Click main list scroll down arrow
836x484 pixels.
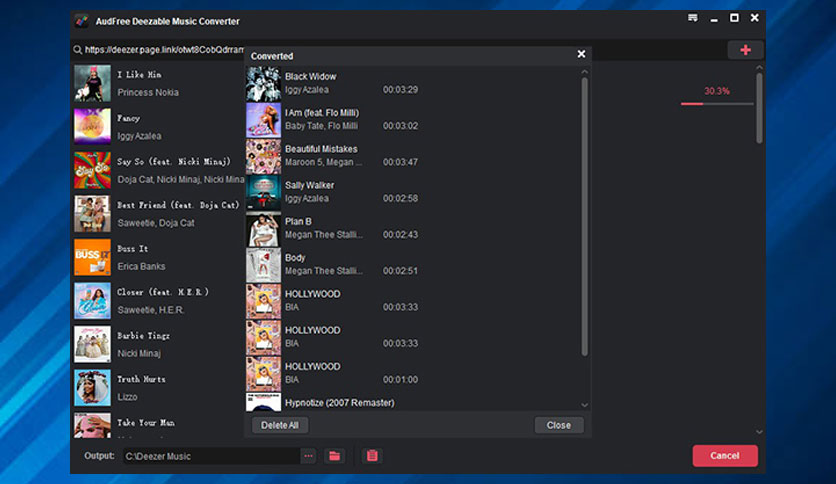pyautogui.click(x=759, y=432)
